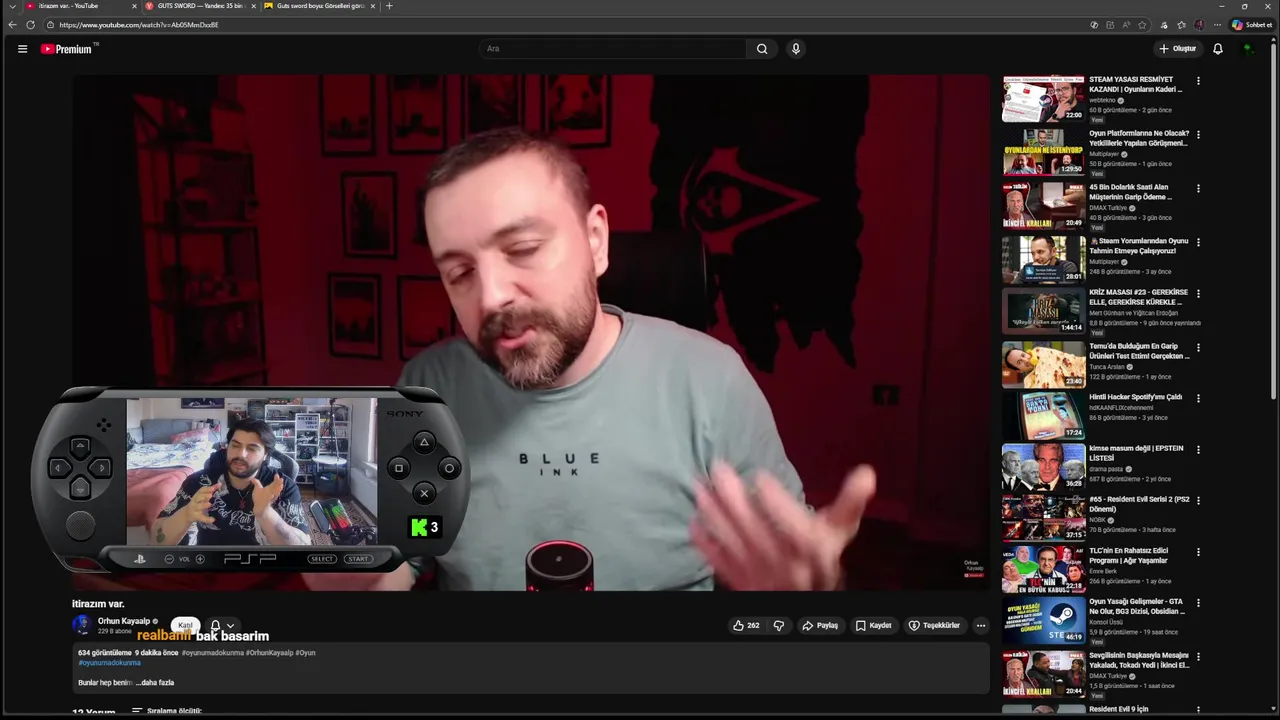
Task: Open options for kimse masum değil EPSTEIN video
Action: 1198,450
